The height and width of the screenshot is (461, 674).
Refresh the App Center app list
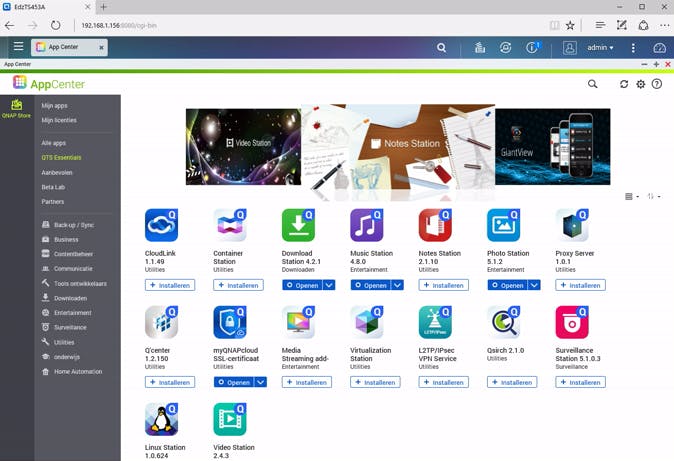click(x=624, y=84)
